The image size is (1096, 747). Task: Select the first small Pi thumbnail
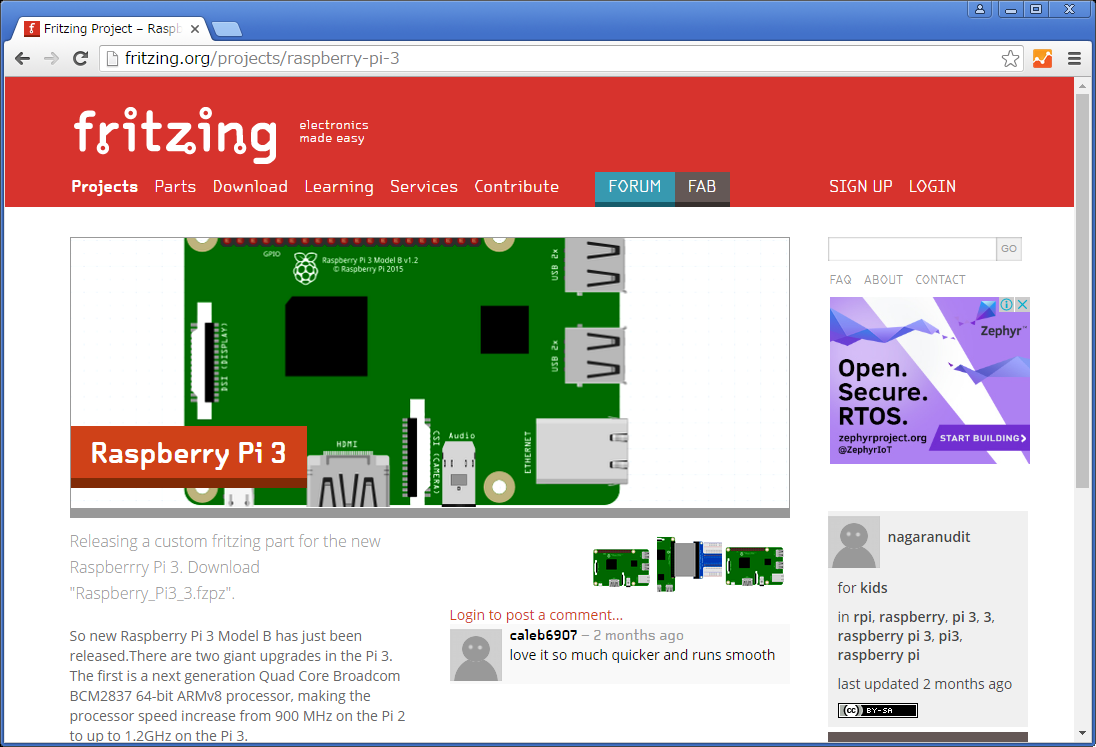click(x=621, y=567)
